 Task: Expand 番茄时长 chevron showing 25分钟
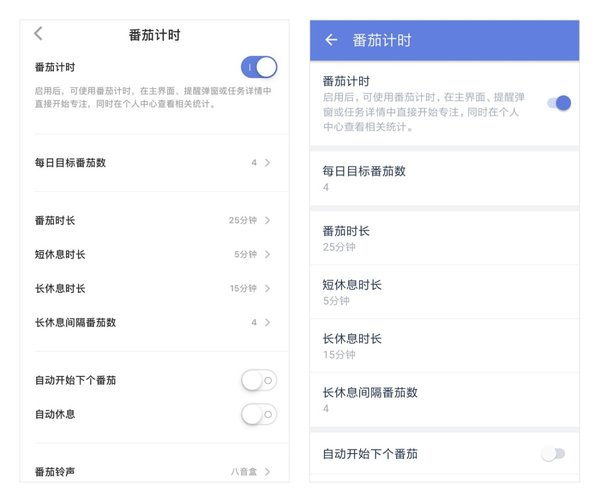pos(268,220)
